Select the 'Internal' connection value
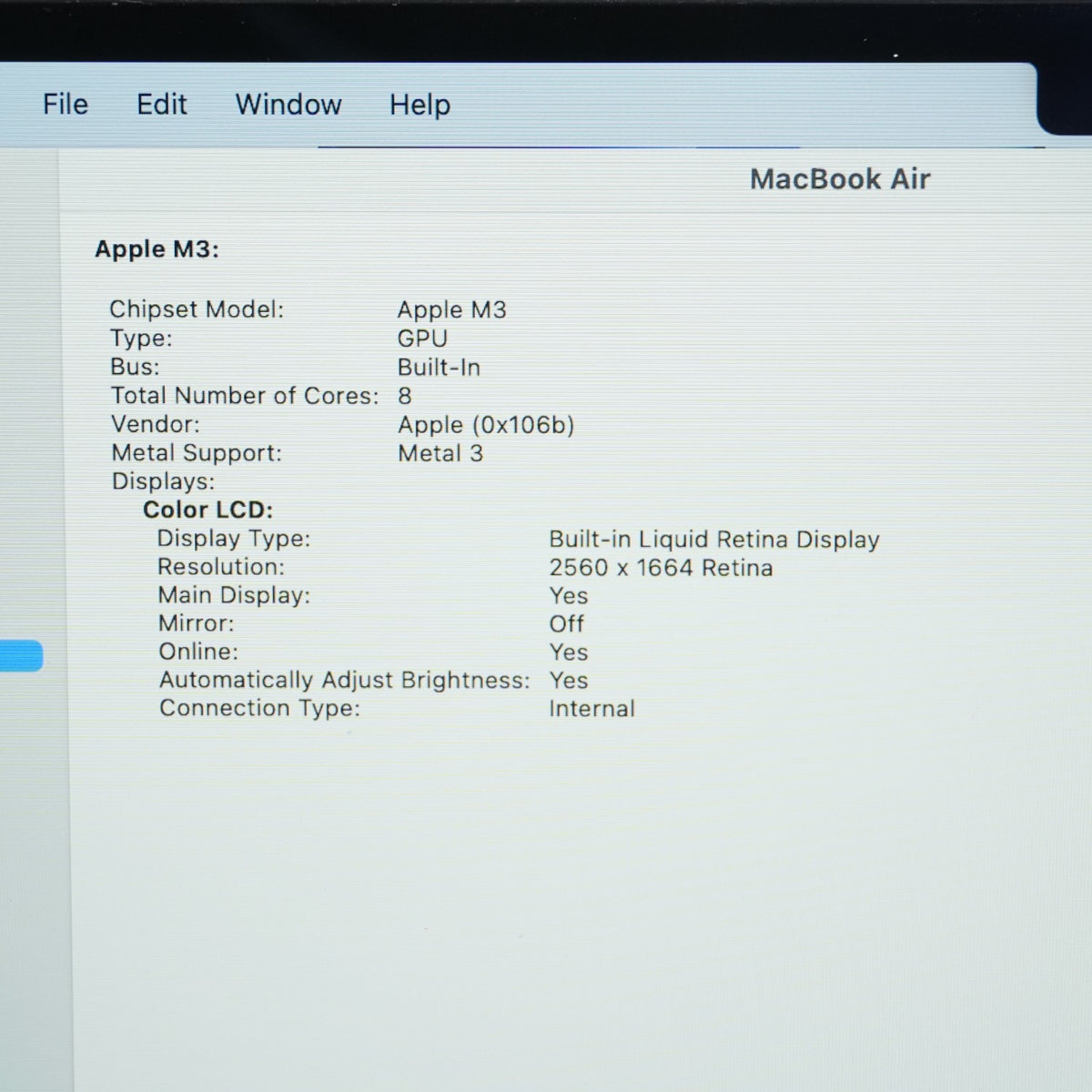The width and height of the screenshot is (1092, 1092). point(591,709)
